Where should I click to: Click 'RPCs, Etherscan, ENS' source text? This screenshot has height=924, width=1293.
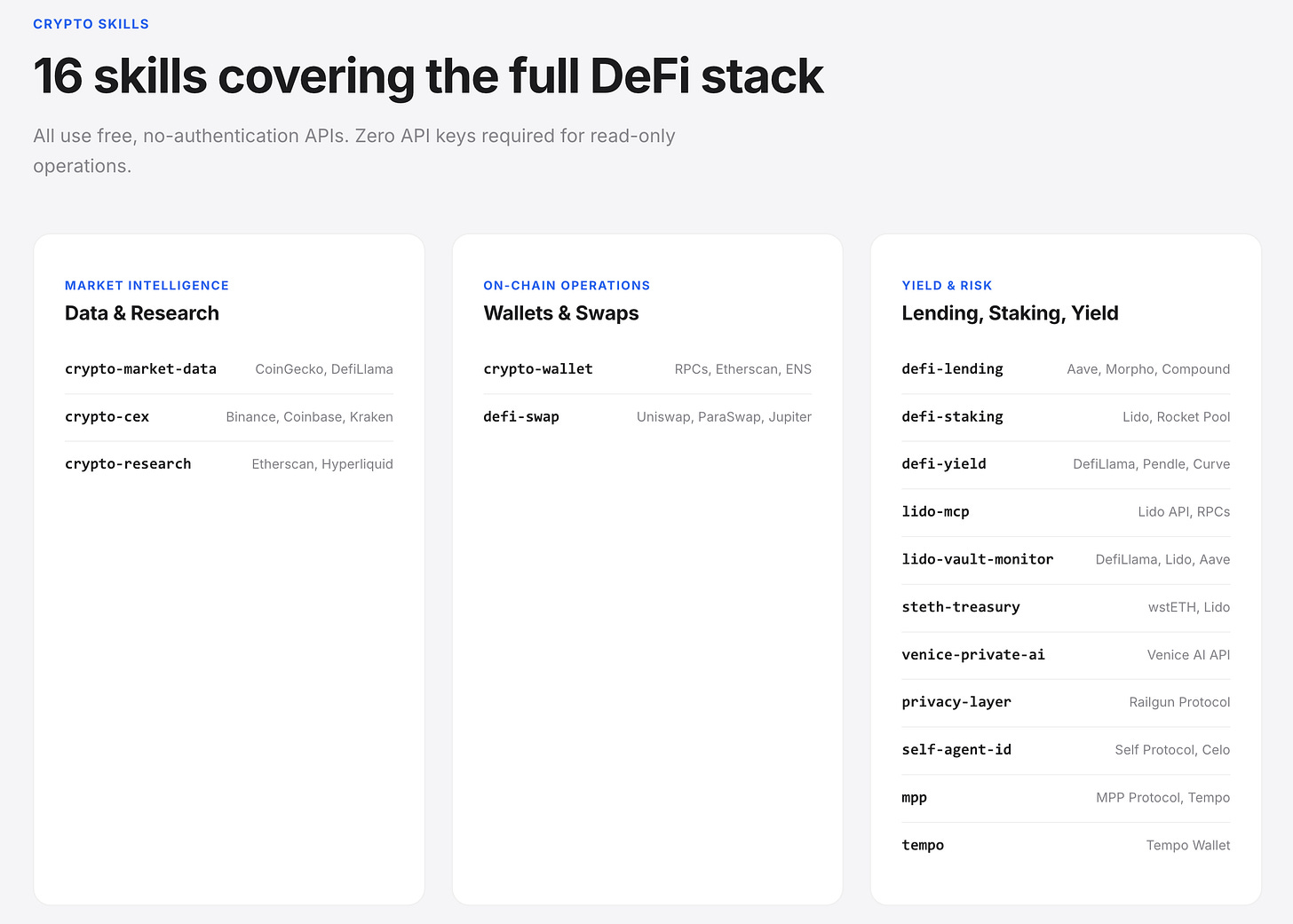(x=743, y=369)
